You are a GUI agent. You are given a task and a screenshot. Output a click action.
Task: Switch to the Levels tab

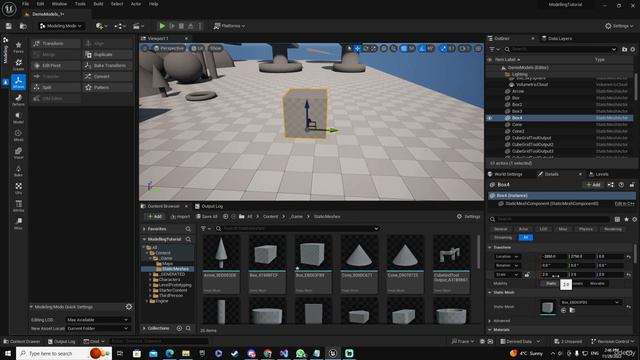point(598,174)
